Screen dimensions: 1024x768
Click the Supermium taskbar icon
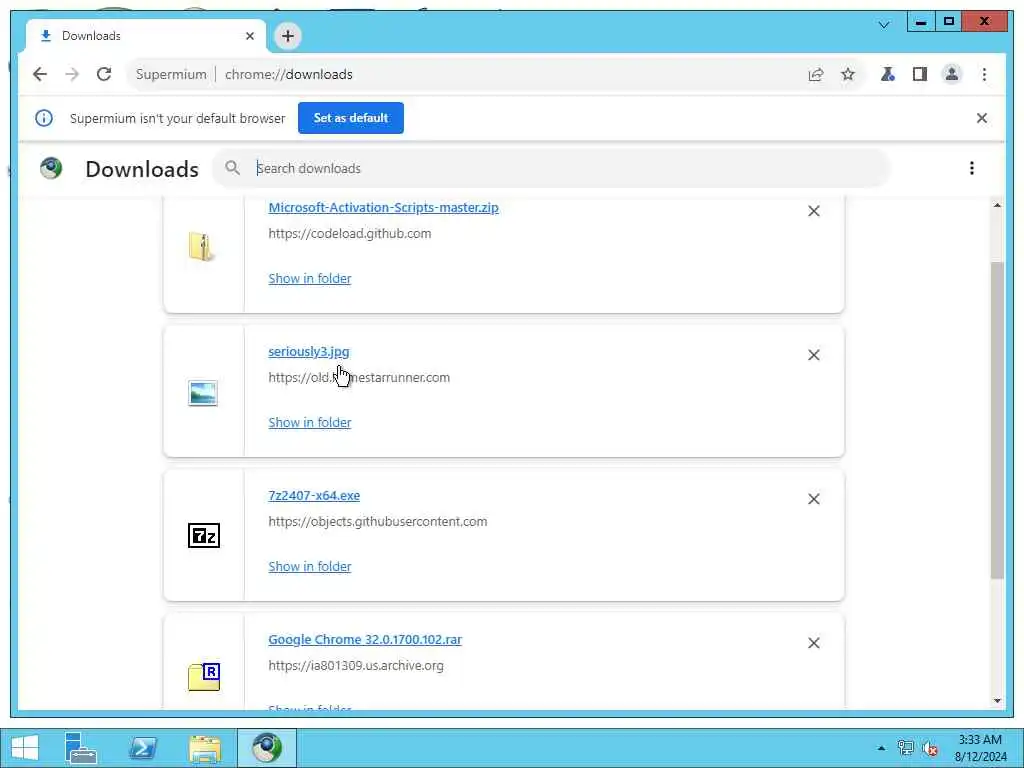(x=267, y=748)
